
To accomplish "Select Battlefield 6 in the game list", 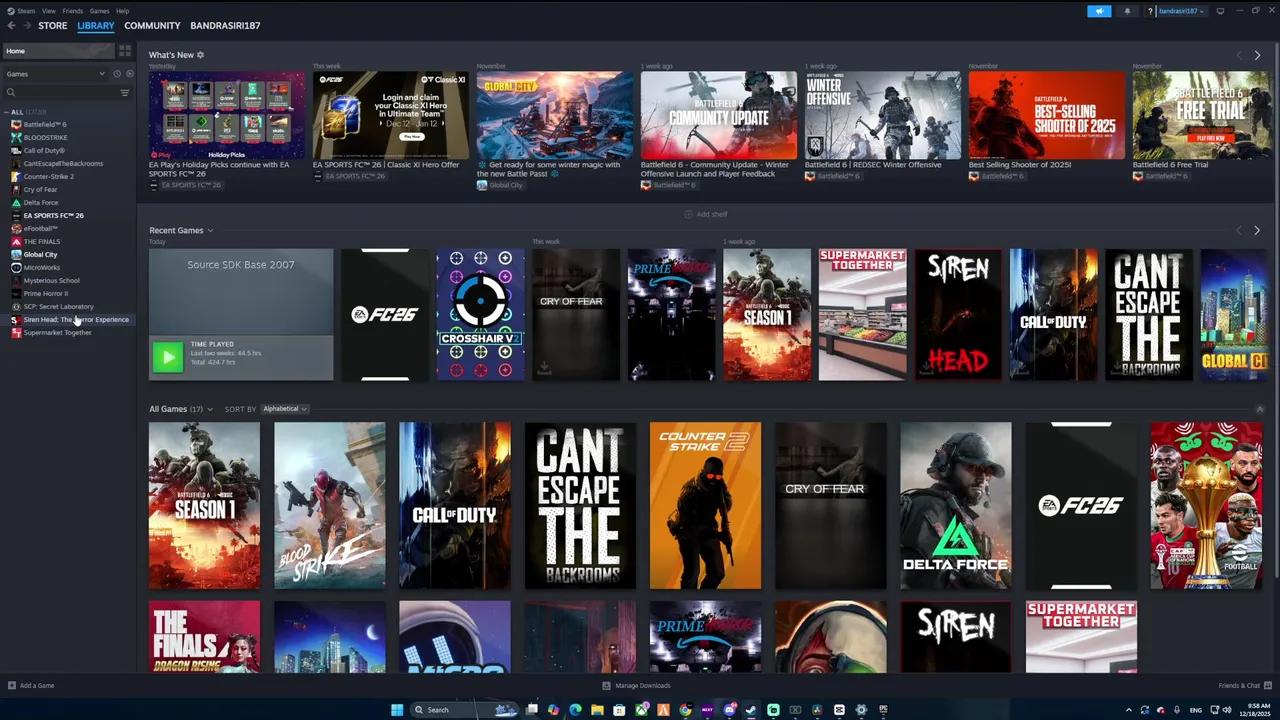I will (x=44, y=124).
